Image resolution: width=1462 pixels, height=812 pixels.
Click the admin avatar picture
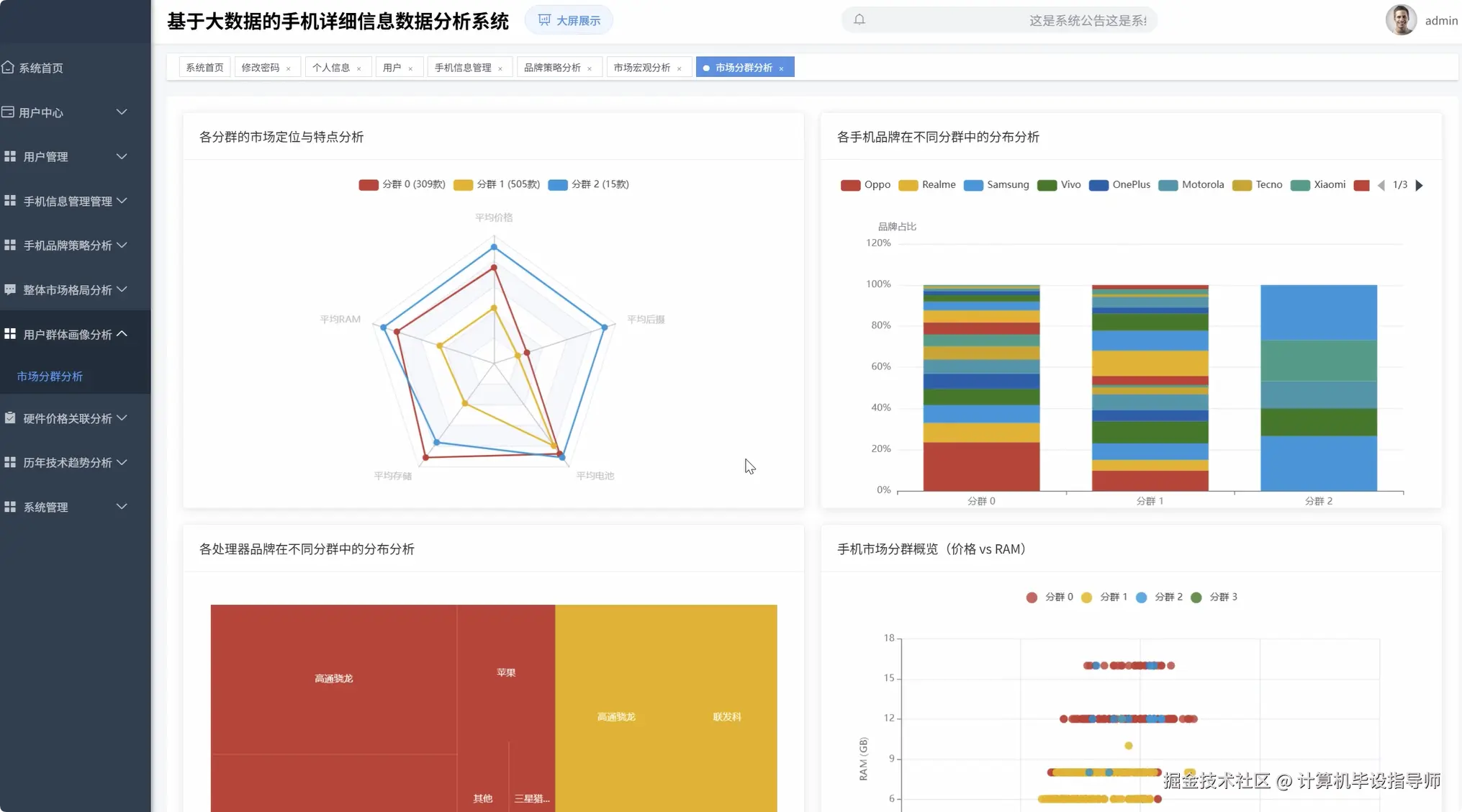[1400, 20]
